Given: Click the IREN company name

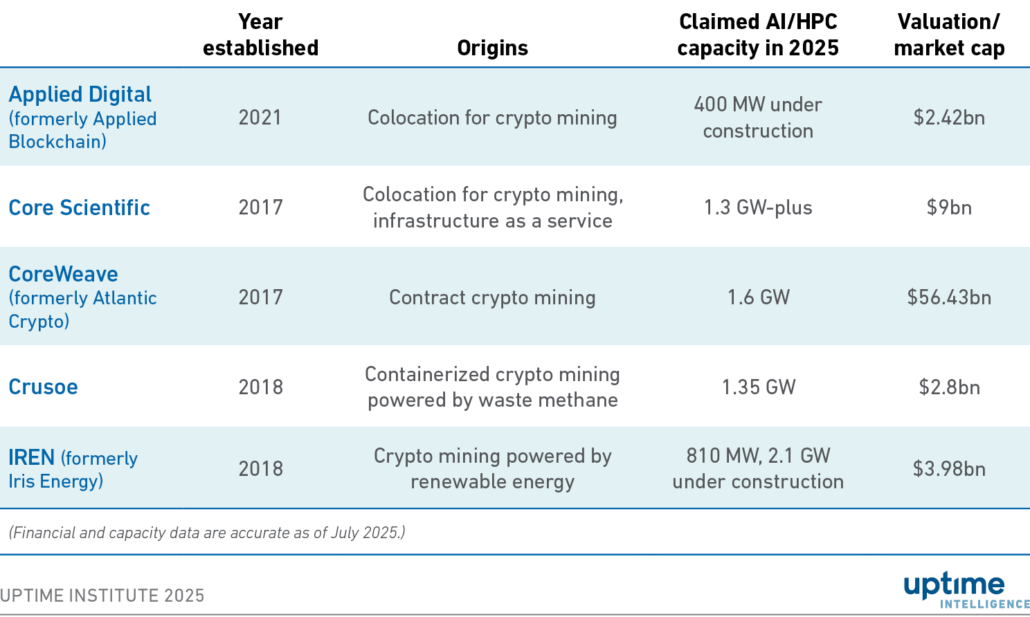Looking at the screenshot, I should 32,458.
